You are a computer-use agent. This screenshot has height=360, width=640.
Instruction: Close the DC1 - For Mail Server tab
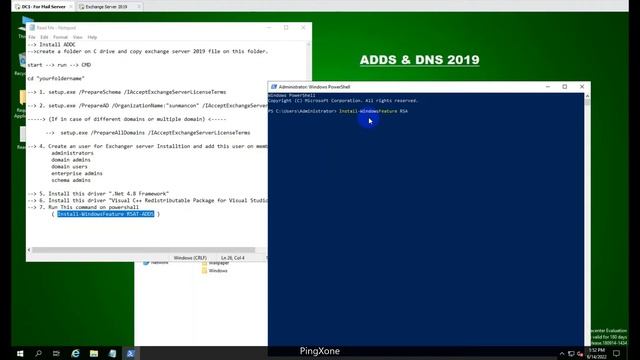click(71, 7)
